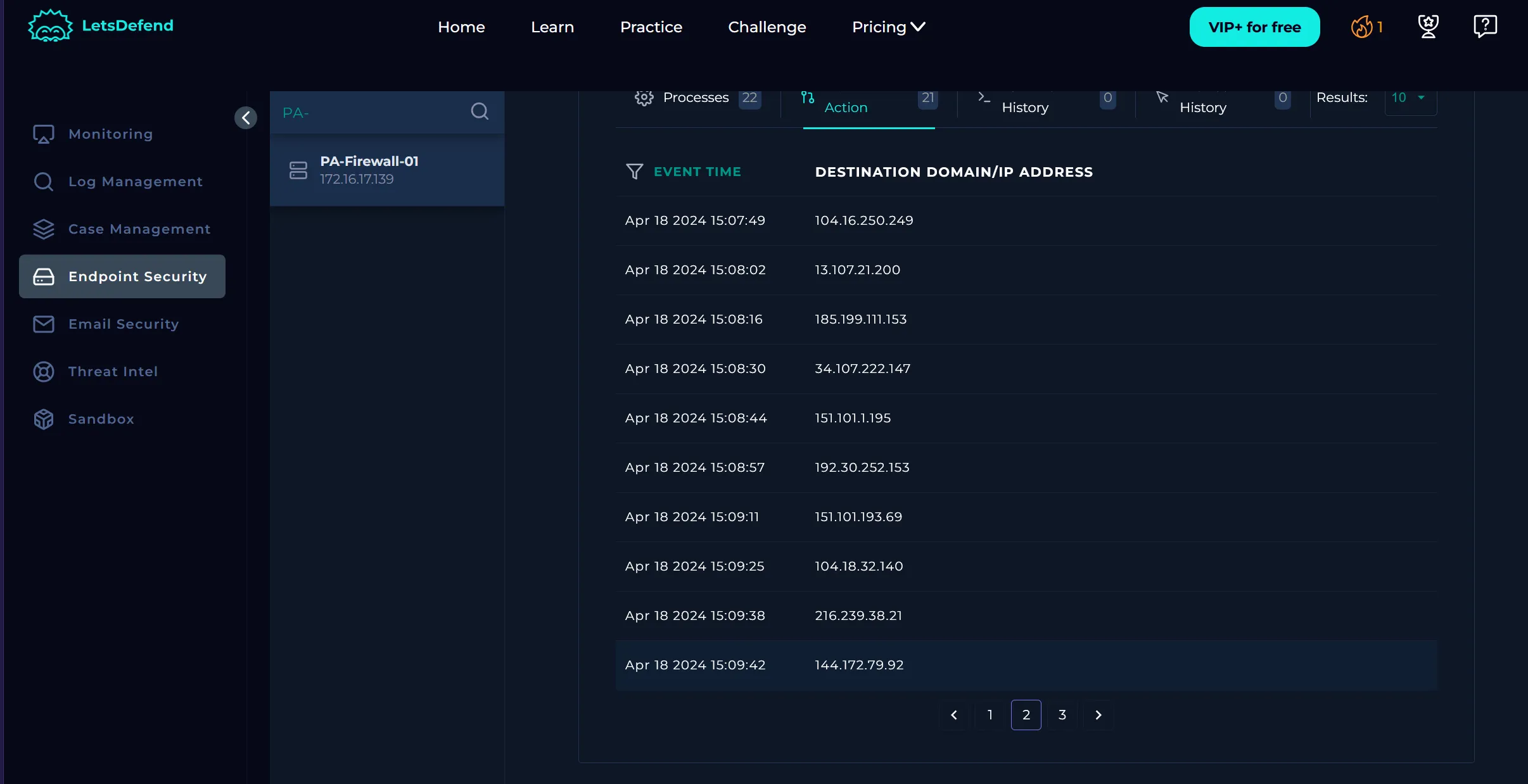Switch to the Terminal History tab
The height and width of the screenshot is (784, 1528).
click(1024, 106)
